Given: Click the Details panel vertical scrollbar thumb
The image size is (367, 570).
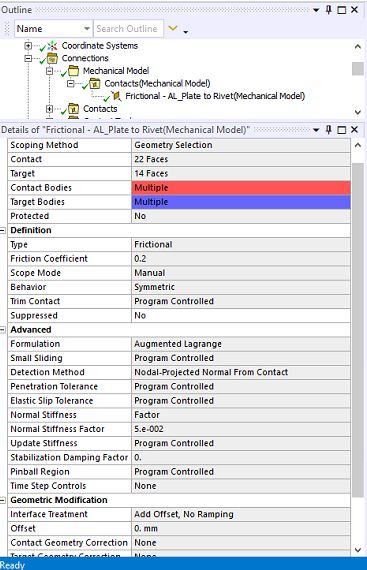Looking at the screenshot, I should coord(358,330).
